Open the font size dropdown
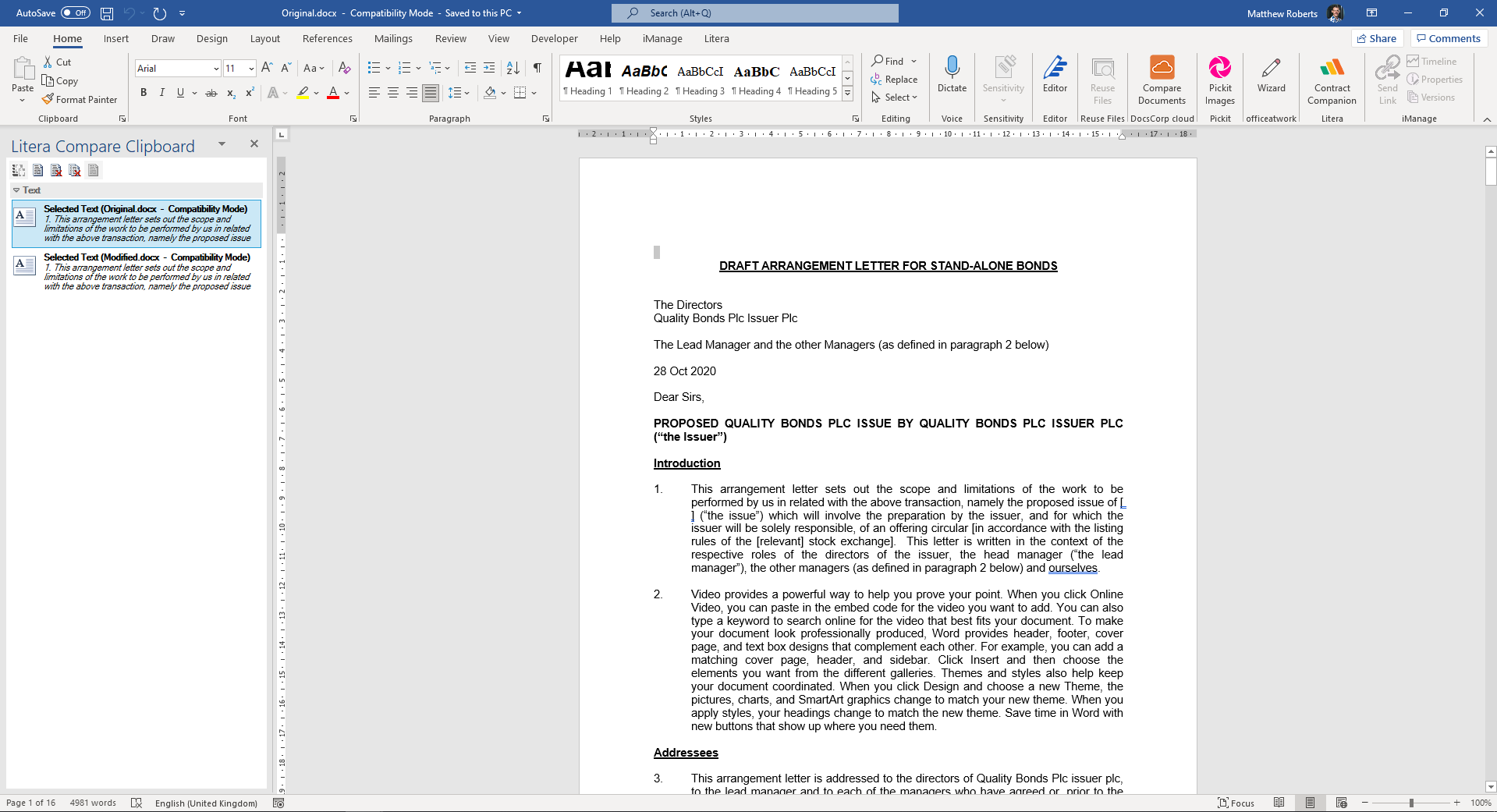The image size is (1497, 812). [251, 69]
